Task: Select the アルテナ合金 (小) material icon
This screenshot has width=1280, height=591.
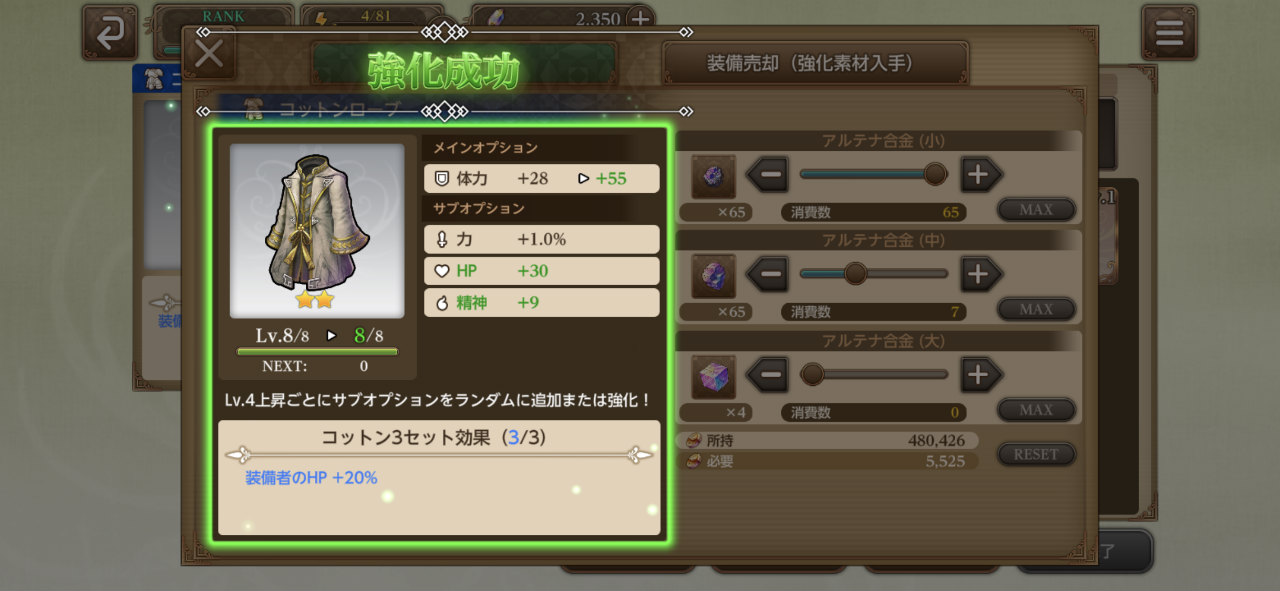Action: (x=713, y=177)
